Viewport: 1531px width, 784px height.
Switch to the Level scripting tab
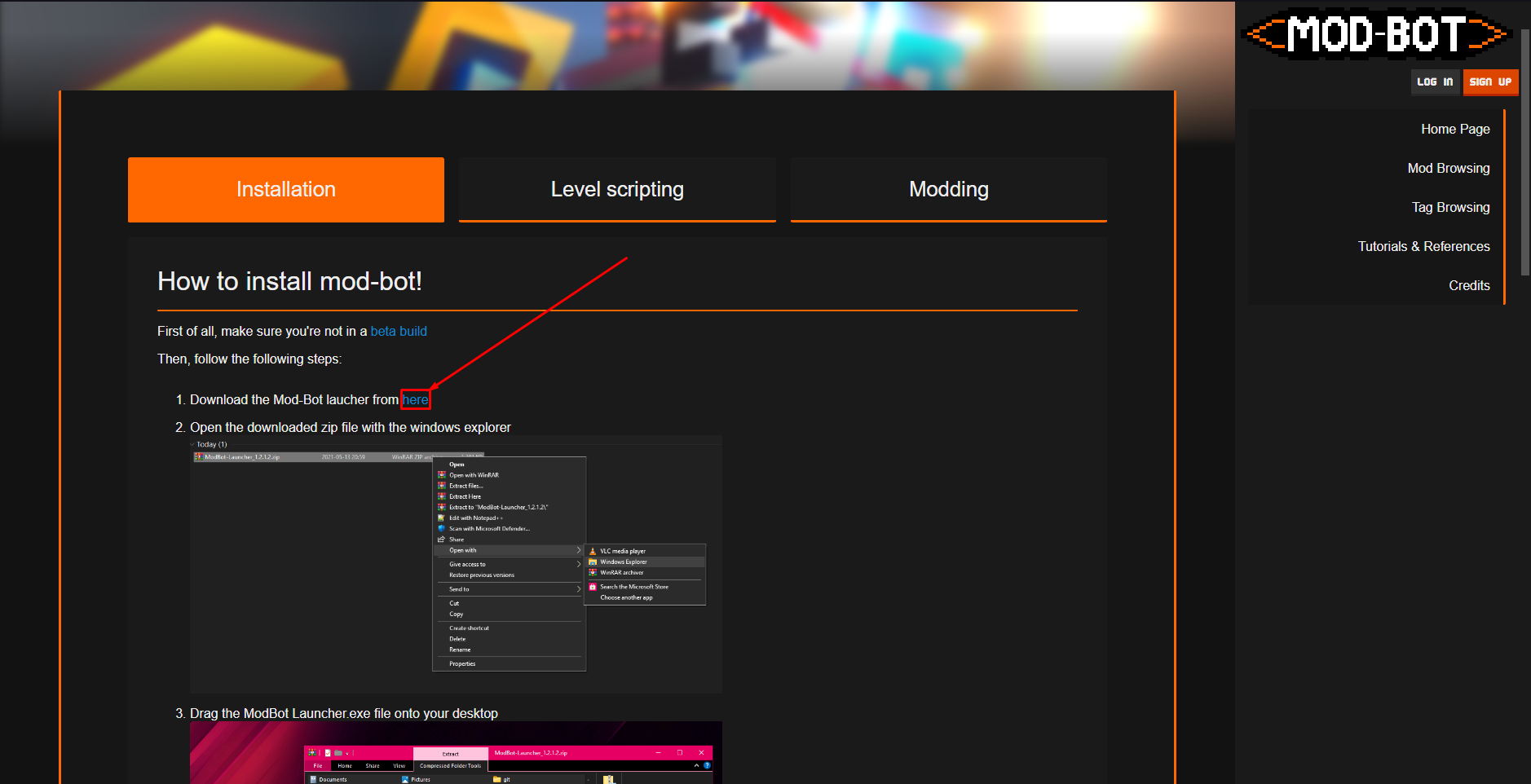point(617,189)
